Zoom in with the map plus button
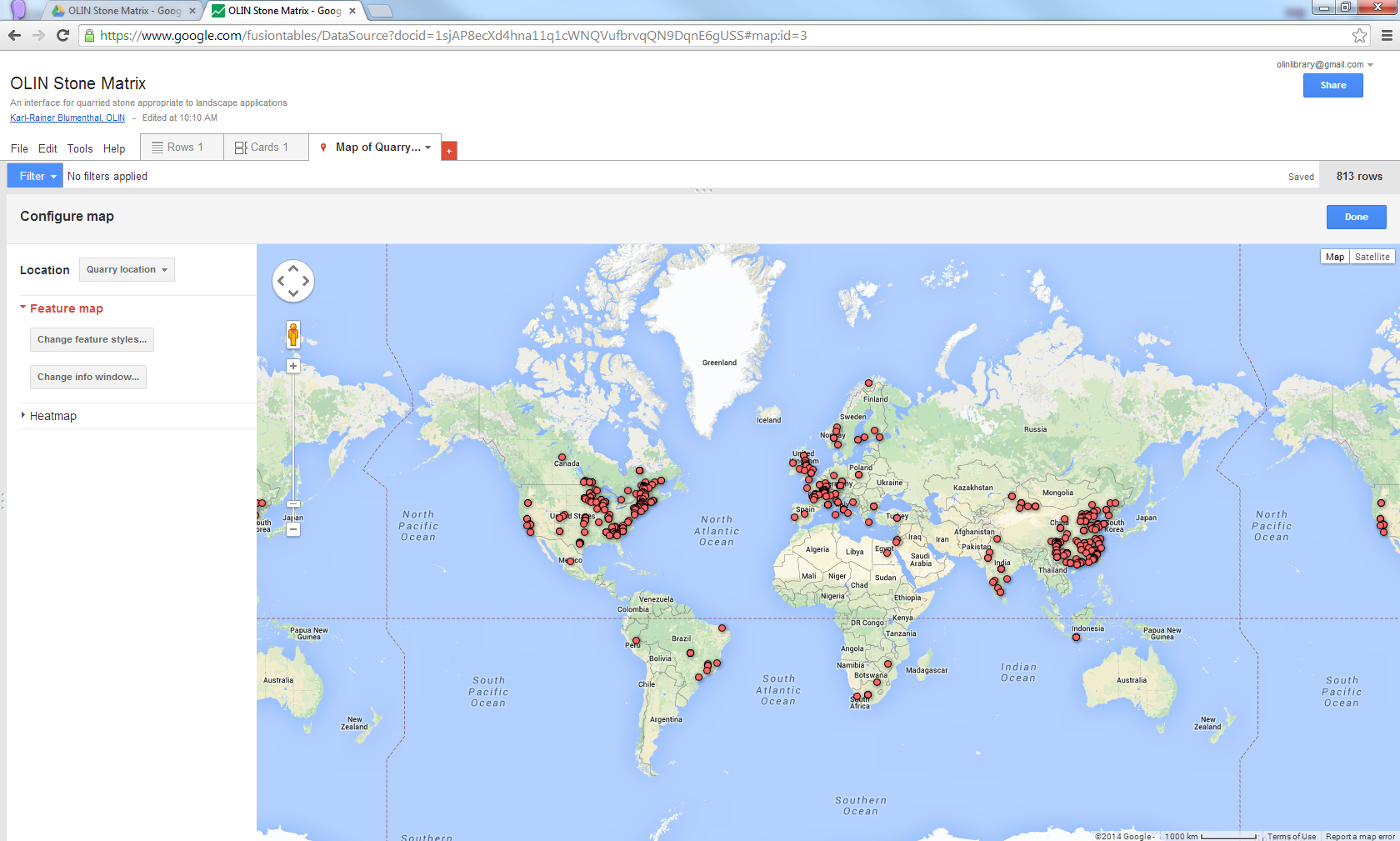The height and width of the screenshot is (841, 1400). pyautogui.click(x=293, y=366)
